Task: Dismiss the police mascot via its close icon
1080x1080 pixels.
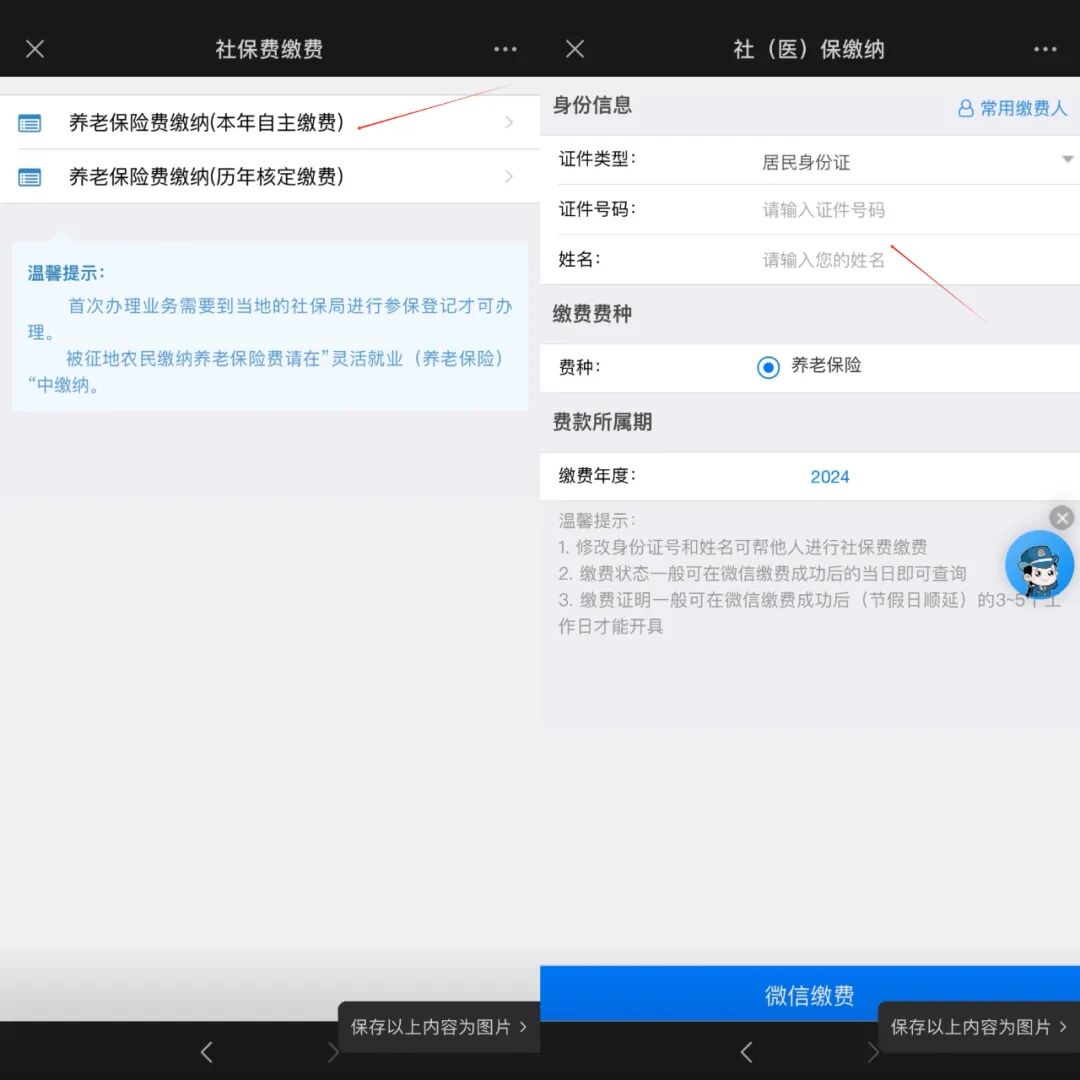Action: (x=1062, y=518)
